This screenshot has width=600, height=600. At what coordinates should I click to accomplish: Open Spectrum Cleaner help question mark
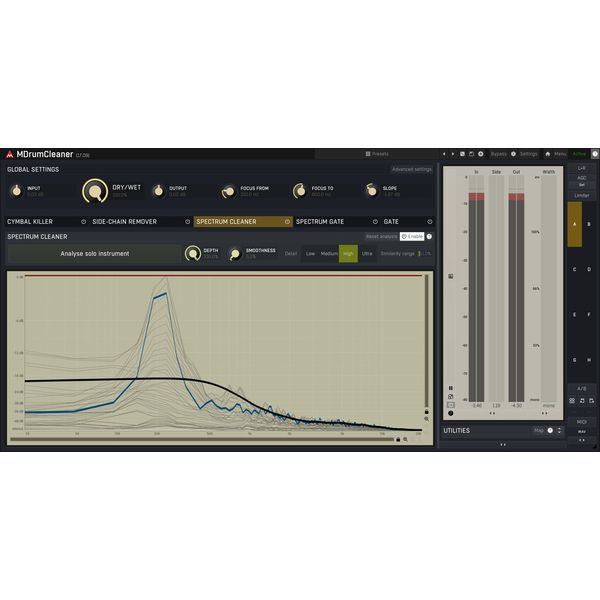click(429, 236)
